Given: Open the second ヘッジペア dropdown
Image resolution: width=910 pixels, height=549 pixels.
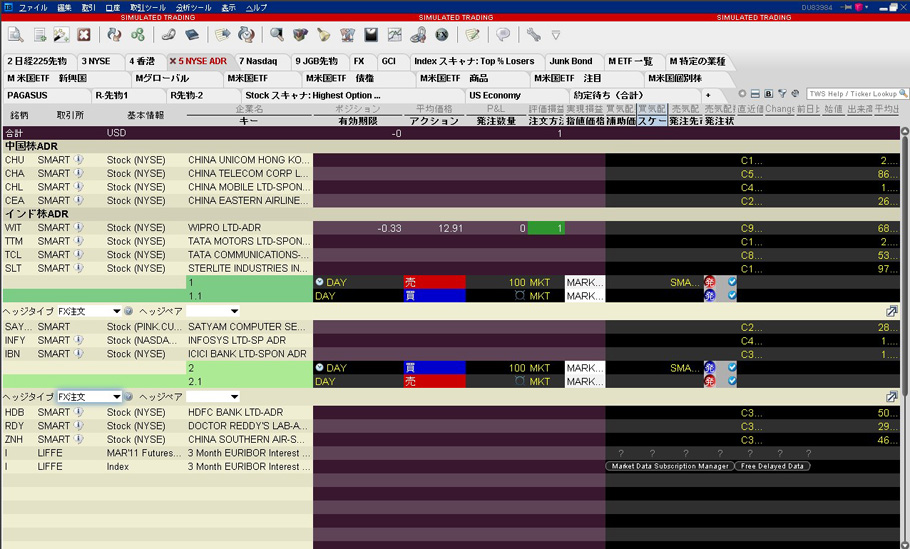Looking at the screenshot, I should [x=212, y=396].
